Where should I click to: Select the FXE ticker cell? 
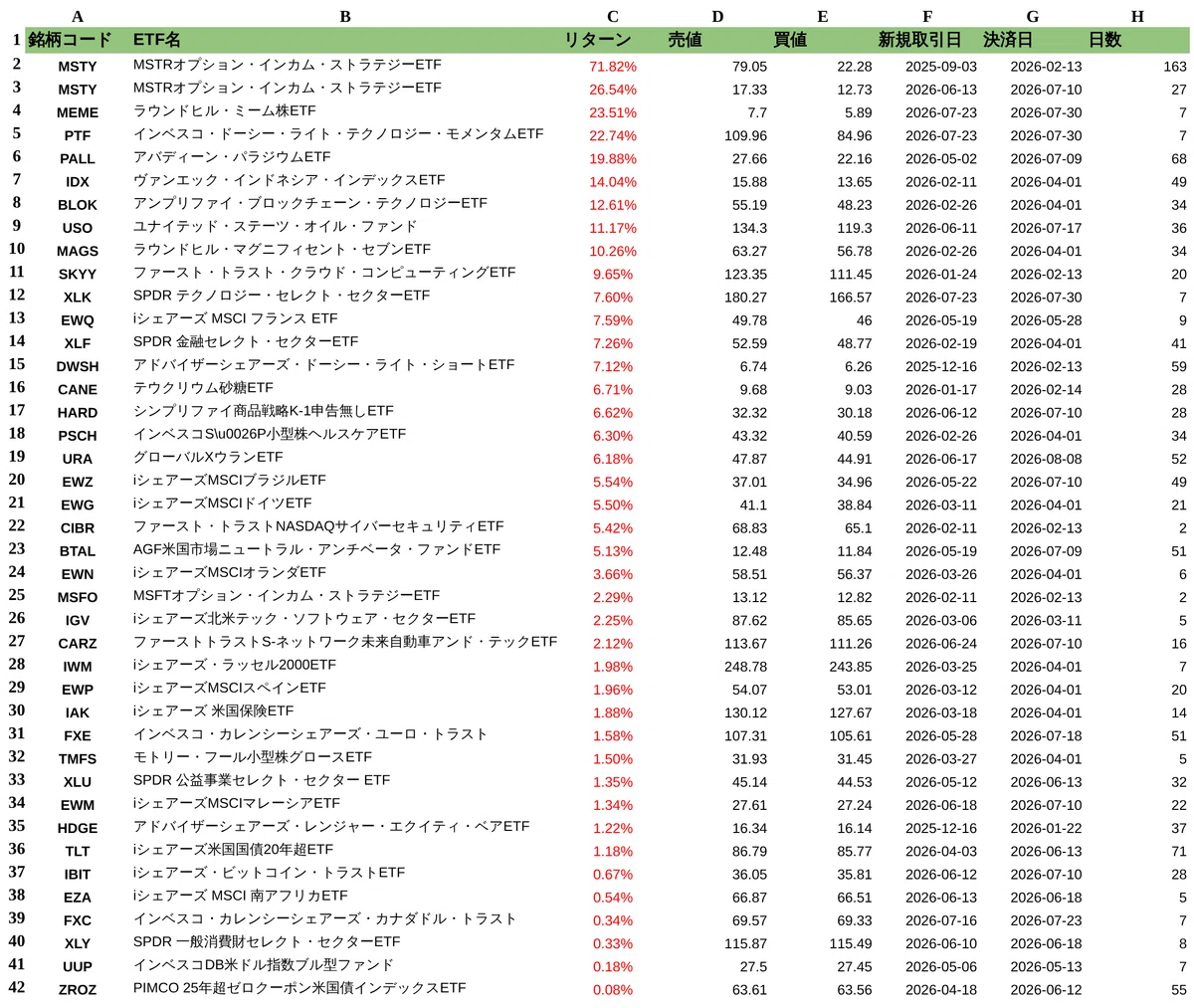tap(78, 735)
